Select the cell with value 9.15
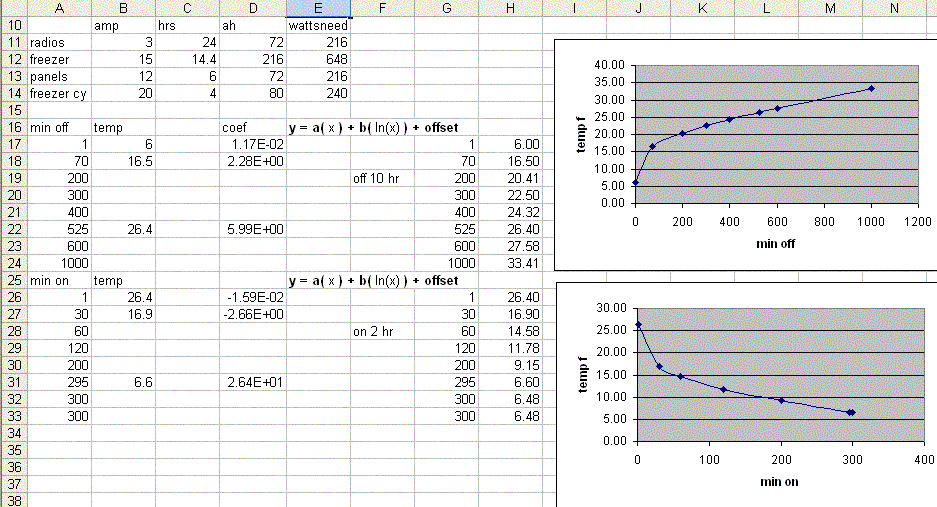The image size is (937, 507). [x=510, y=365]
